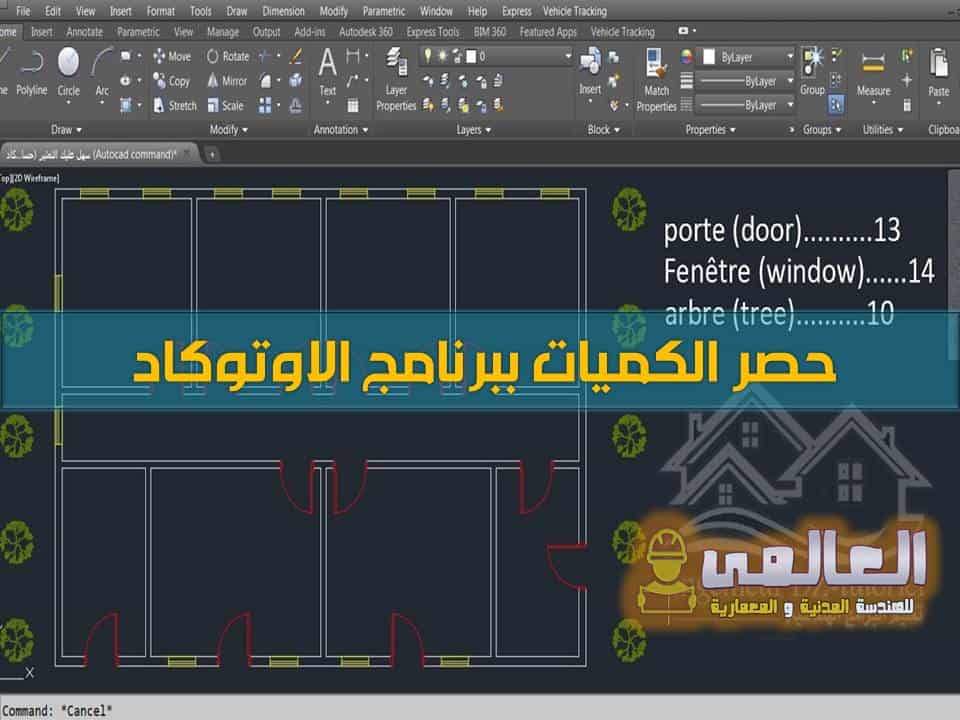Open the Format menu
The image size is (960, 720).
click(160, 11)
